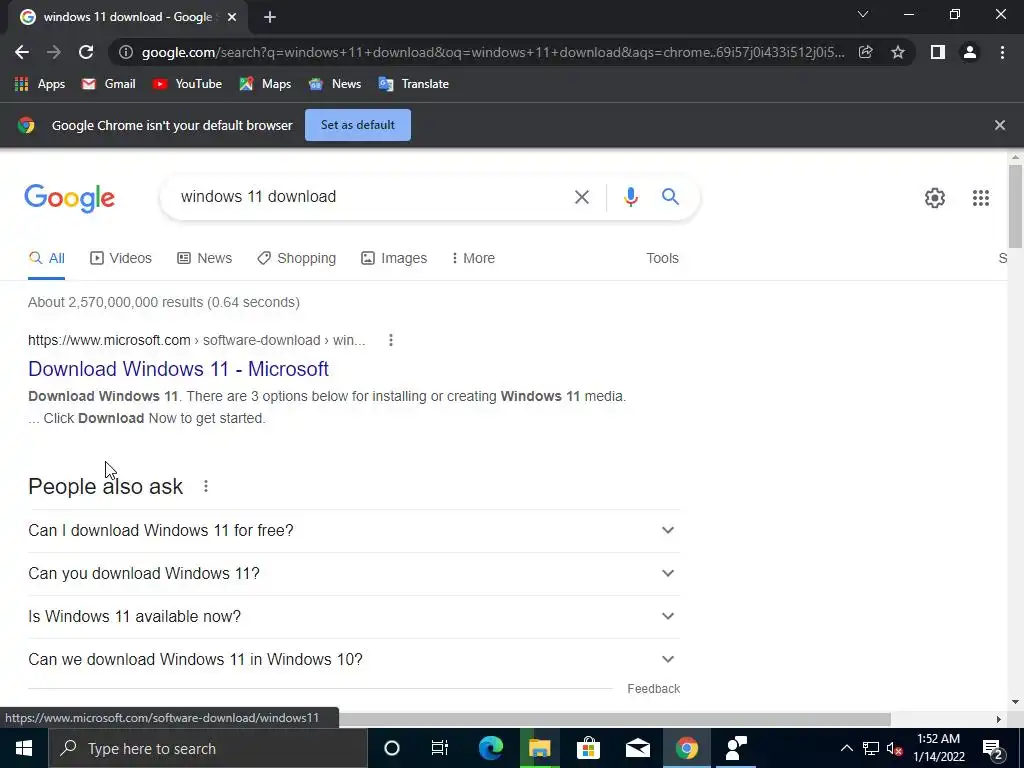1024x768 pixels.
Task: Clear the search box with X
Action: [582, 197]
